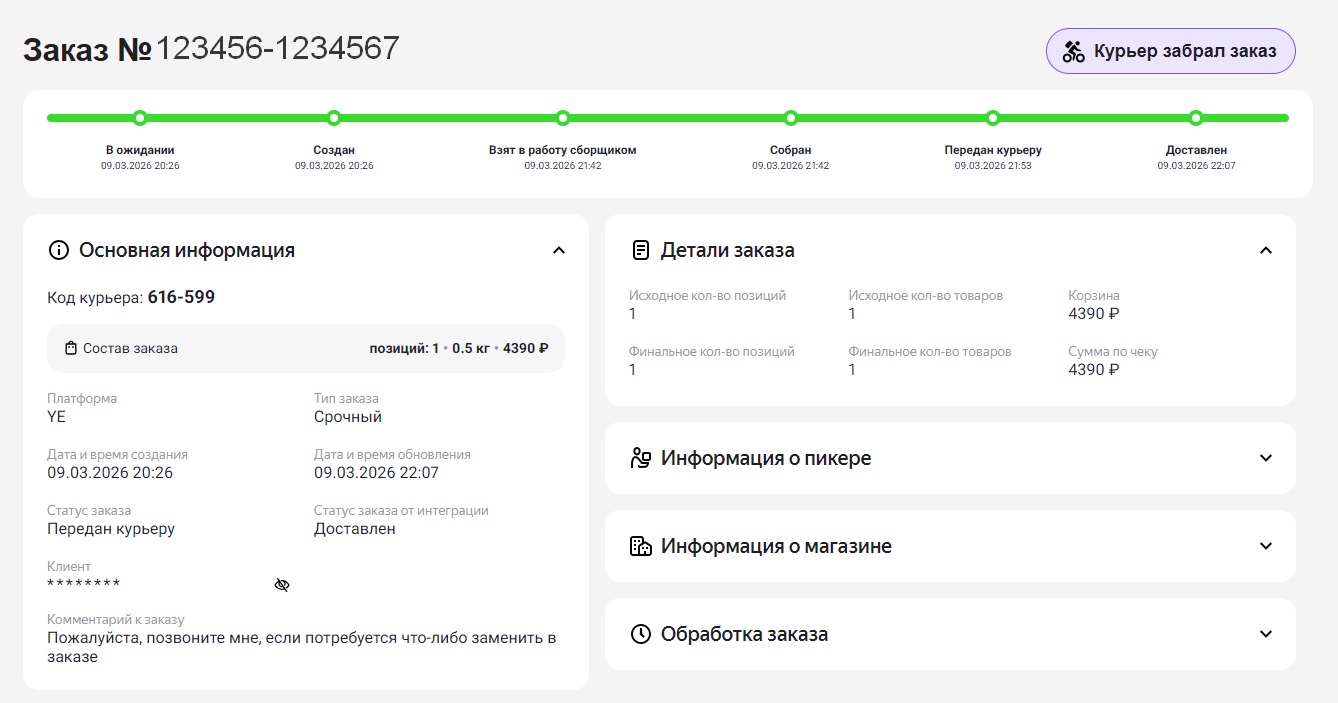This screenshot has height=703, width=1338.
Task: Click the courier code 616-599
Action: [x=181, y=297]
